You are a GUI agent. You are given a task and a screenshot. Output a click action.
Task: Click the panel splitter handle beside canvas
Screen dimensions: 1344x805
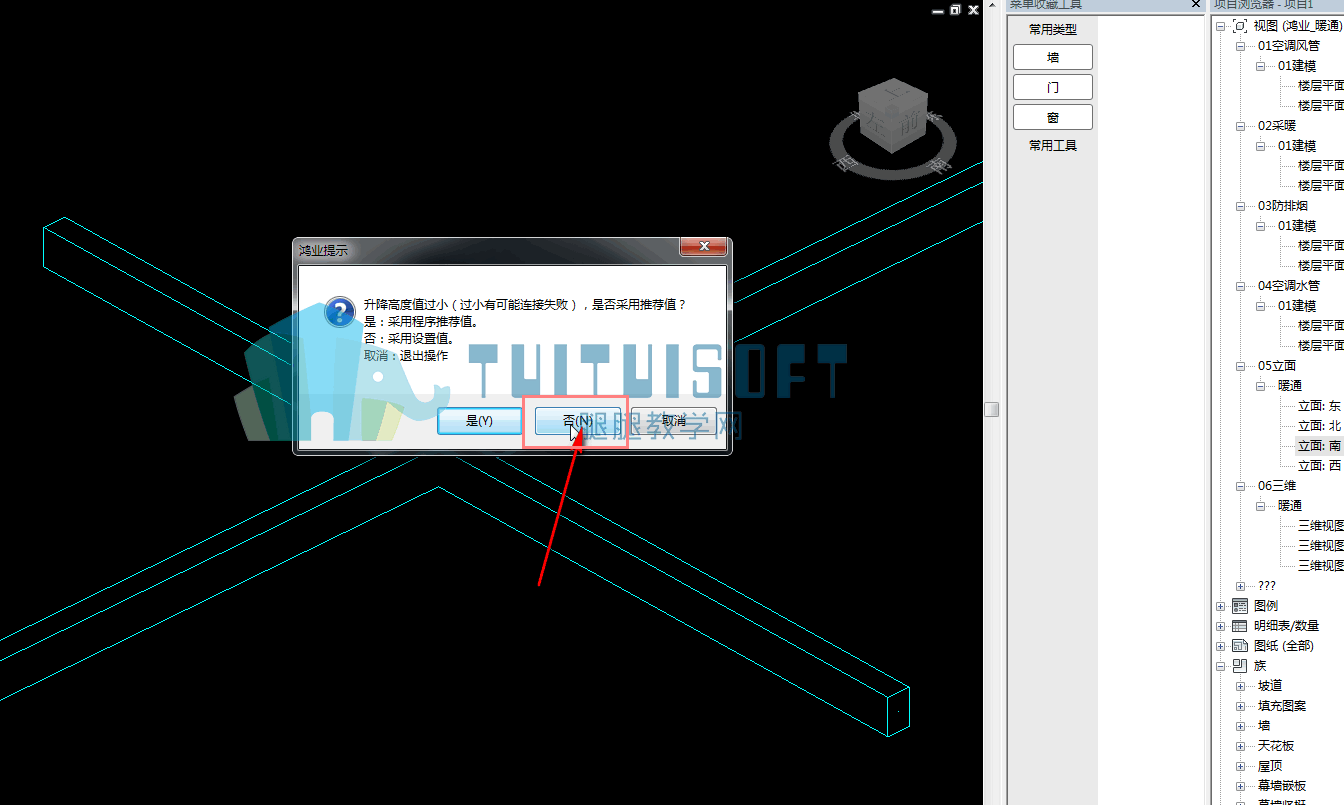(991, 409)
